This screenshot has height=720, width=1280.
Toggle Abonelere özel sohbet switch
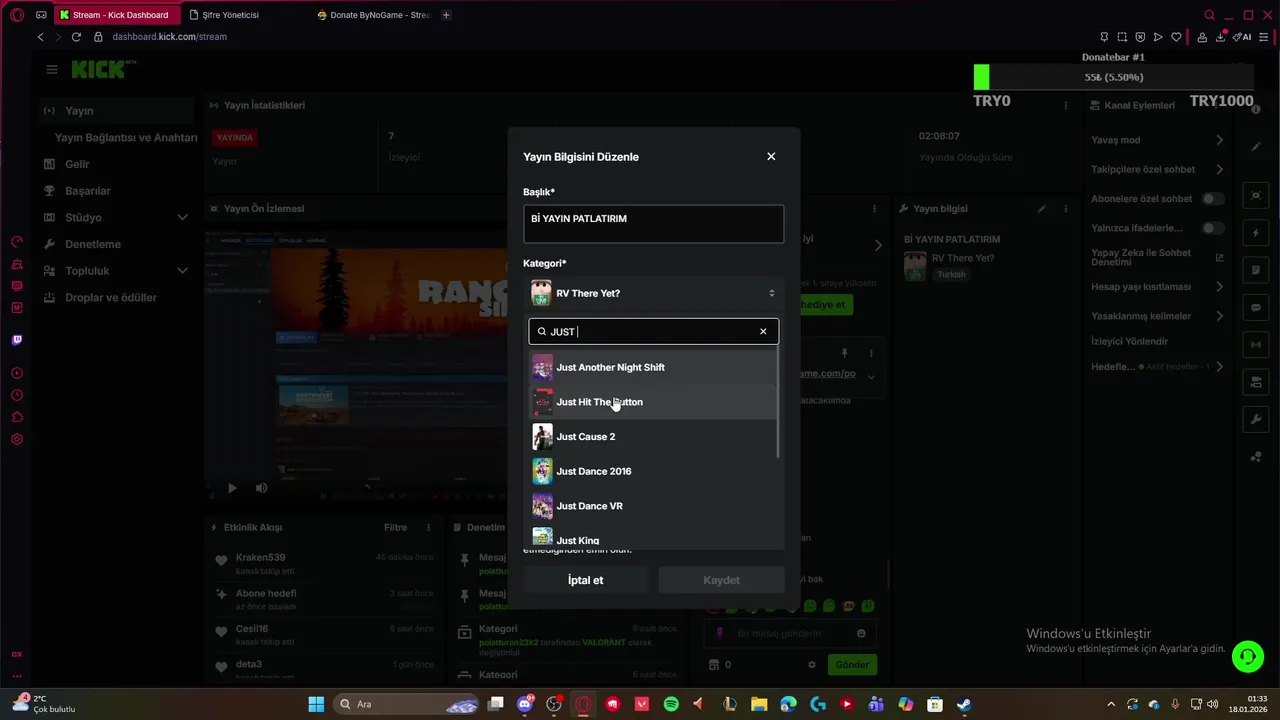pos(1213,199)
